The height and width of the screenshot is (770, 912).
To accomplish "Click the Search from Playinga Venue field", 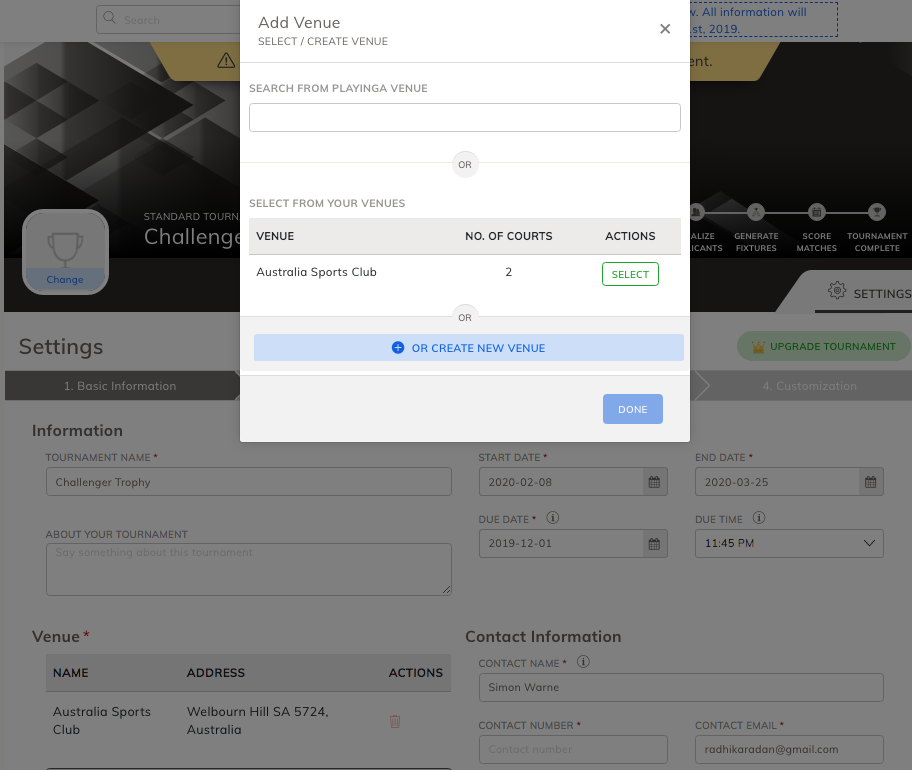I will click(465, 117).
